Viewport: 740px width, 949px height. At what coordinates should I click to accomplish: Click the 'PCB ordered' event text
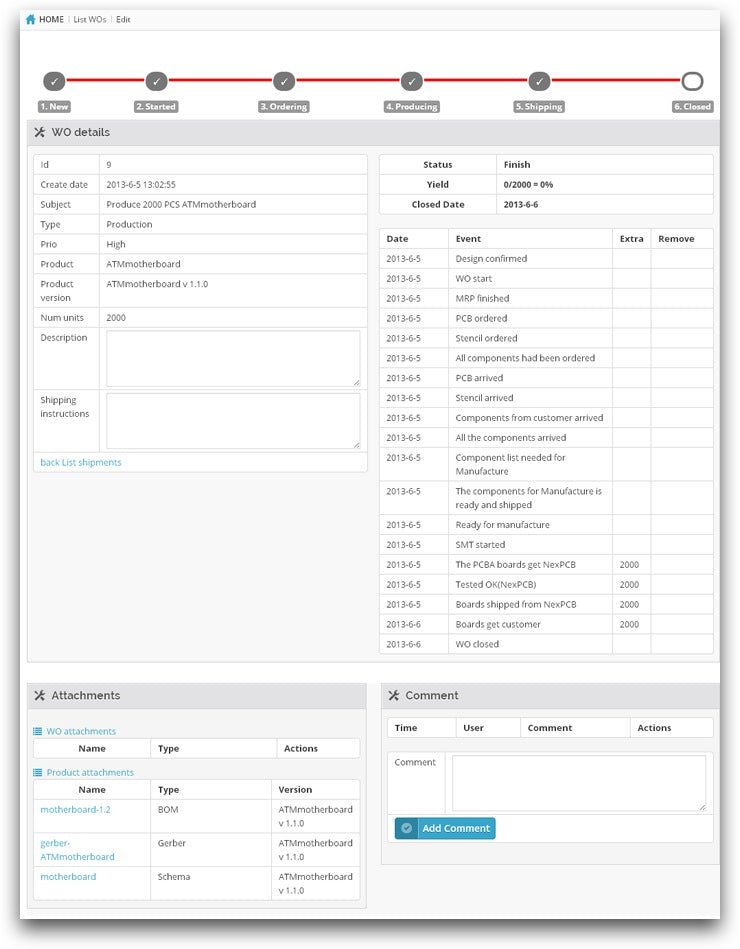[482, 318]
